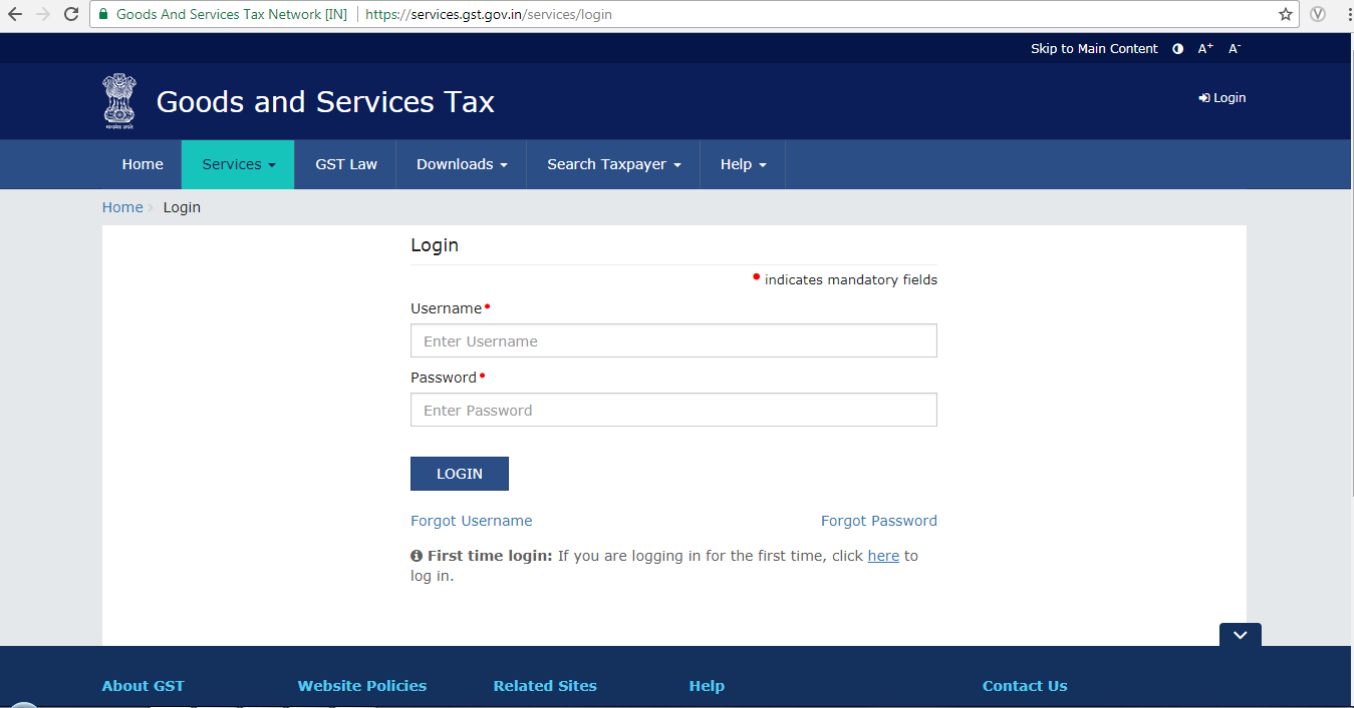Screen dimensions: 1354x708
Task: Click the Goods and Services Tax title
Action: (x=325, y=102)
